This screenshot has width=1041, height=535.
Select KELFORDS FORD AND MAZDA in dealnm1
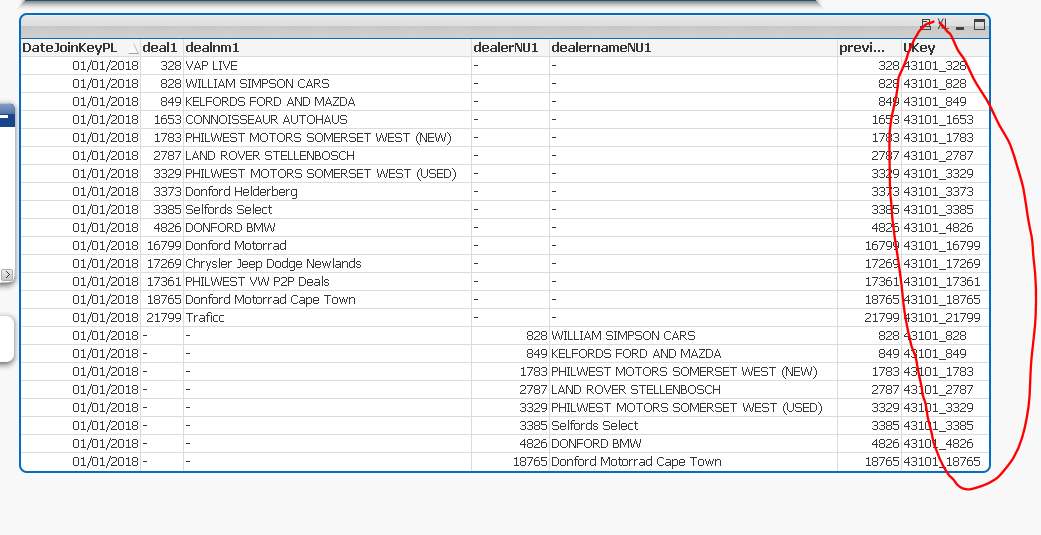pos(270,102)
